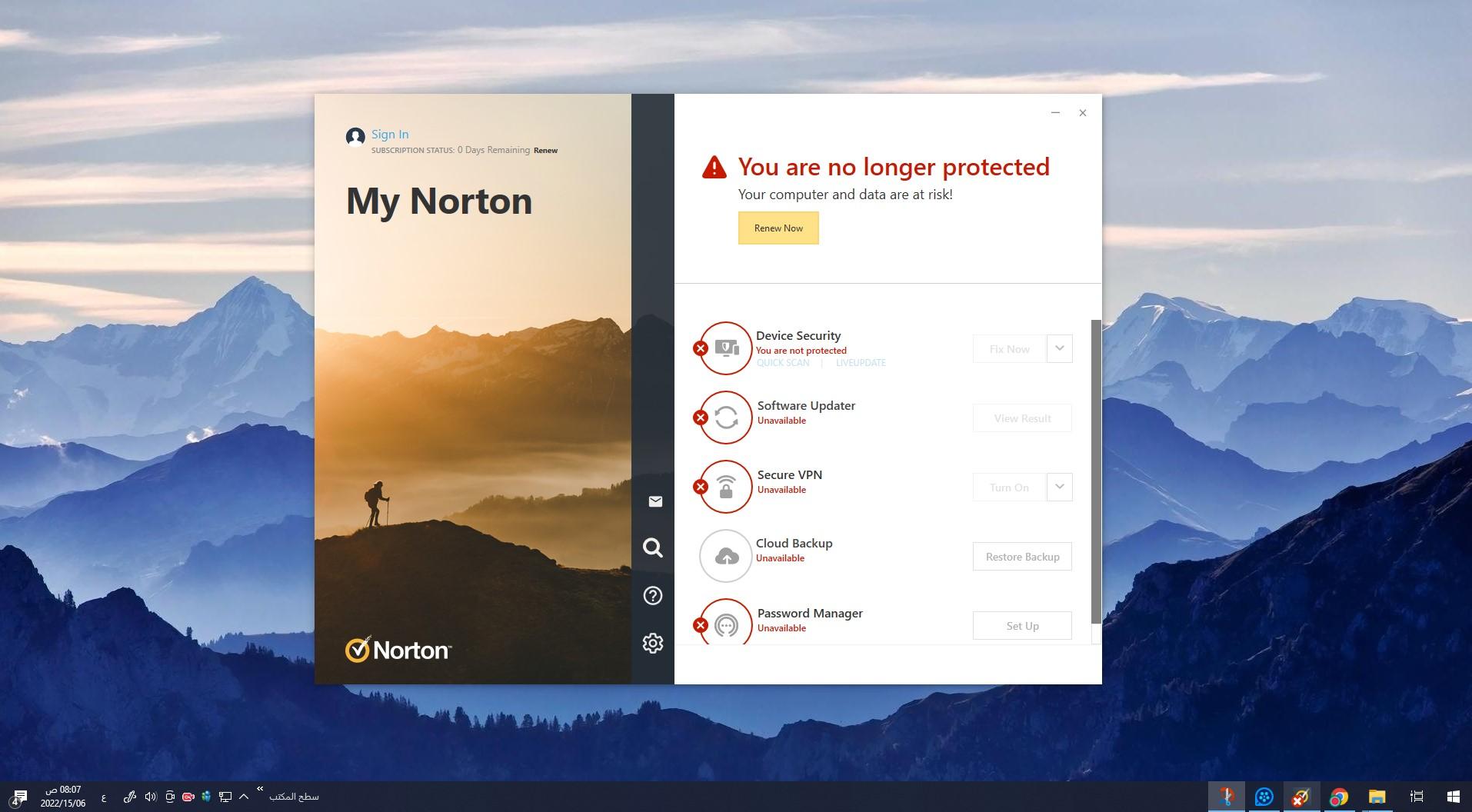Close the Norton window

[1083, 113]
